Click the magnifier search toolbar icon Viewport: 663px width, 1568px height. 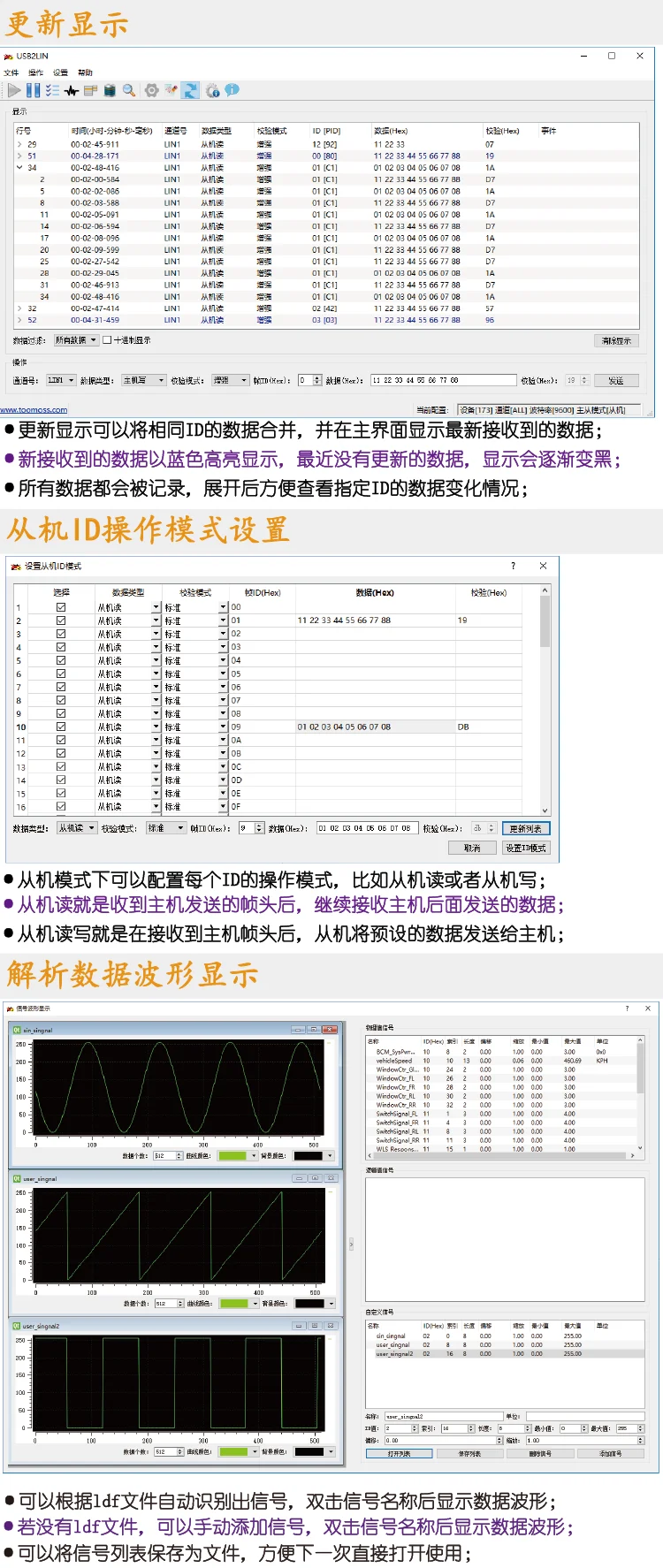tap(129, 90)
